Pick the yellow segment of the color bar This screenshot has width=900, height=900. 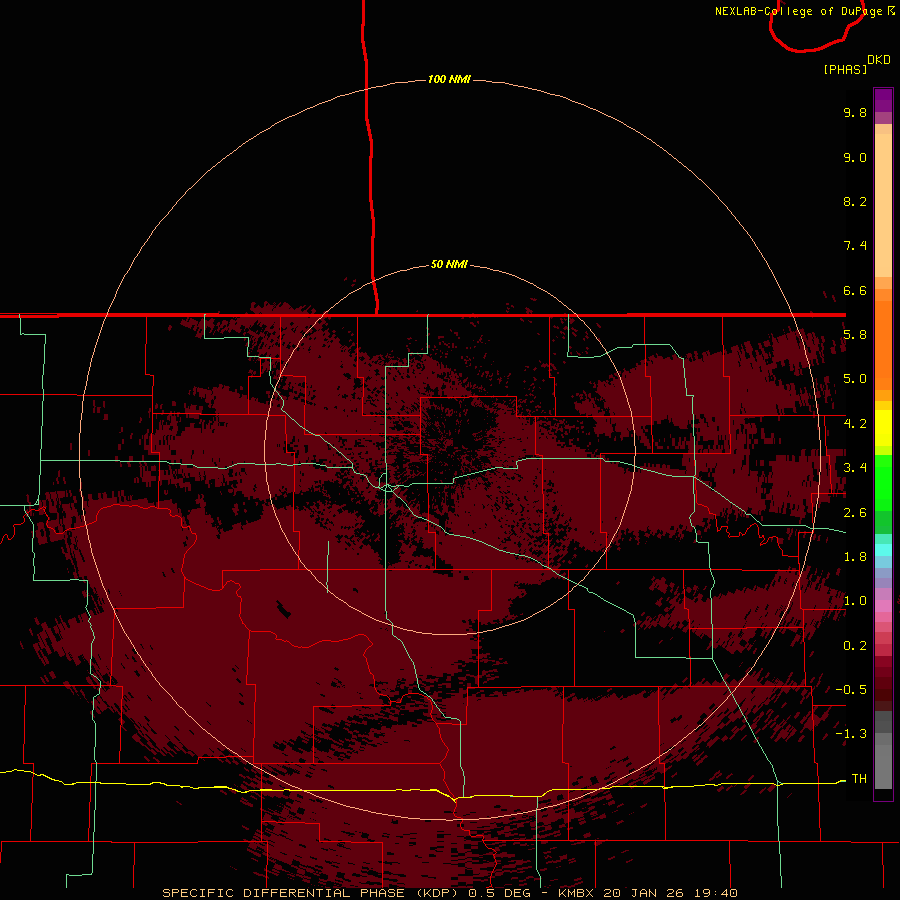coord(883,428)
